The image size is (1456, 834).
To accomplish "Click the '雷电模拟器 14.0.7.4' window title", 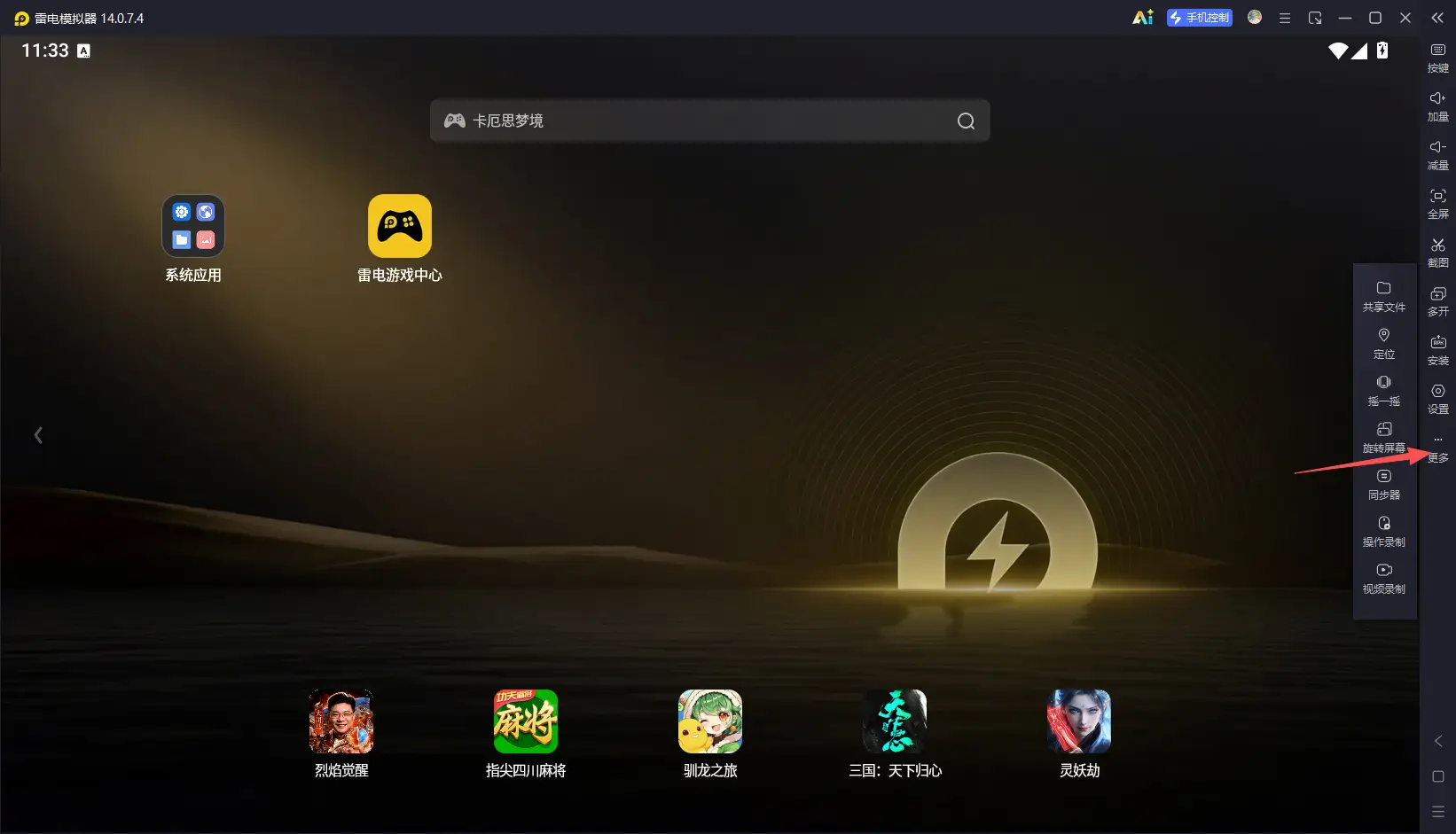I will [89, 18].
